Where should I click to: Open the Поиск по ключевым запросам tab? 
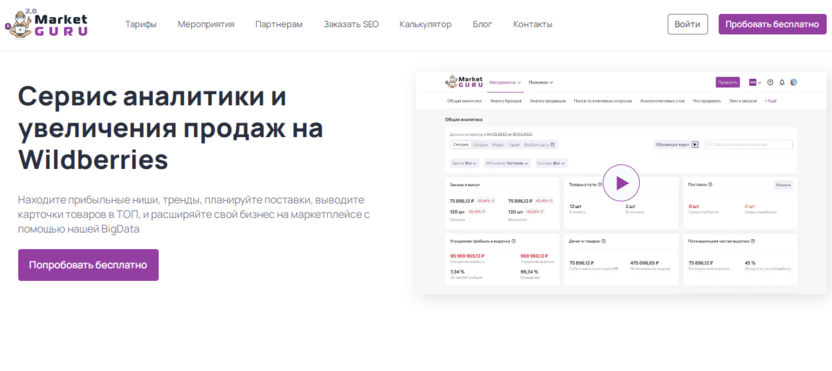tap(603, 100)
